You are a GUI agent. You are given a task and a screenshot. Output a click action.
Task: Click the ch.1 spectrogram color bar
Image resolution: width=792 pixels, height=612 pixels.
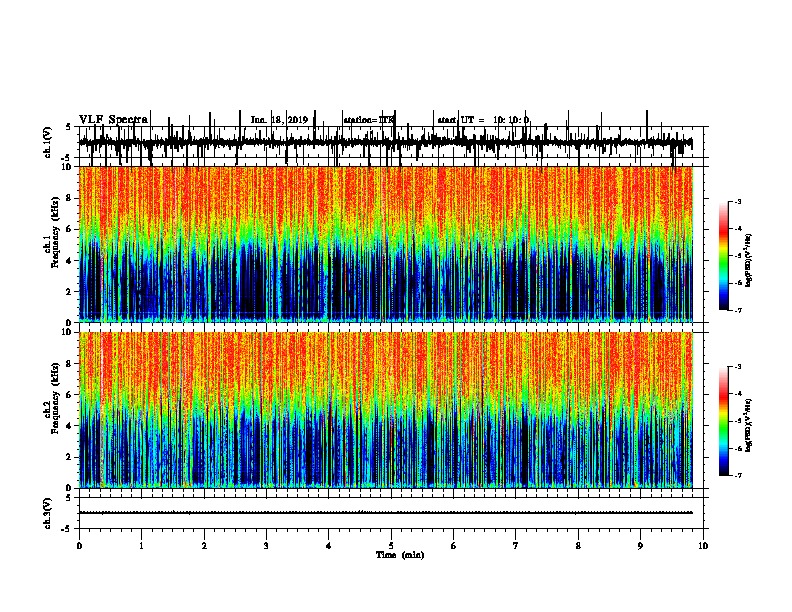point(724,255)
